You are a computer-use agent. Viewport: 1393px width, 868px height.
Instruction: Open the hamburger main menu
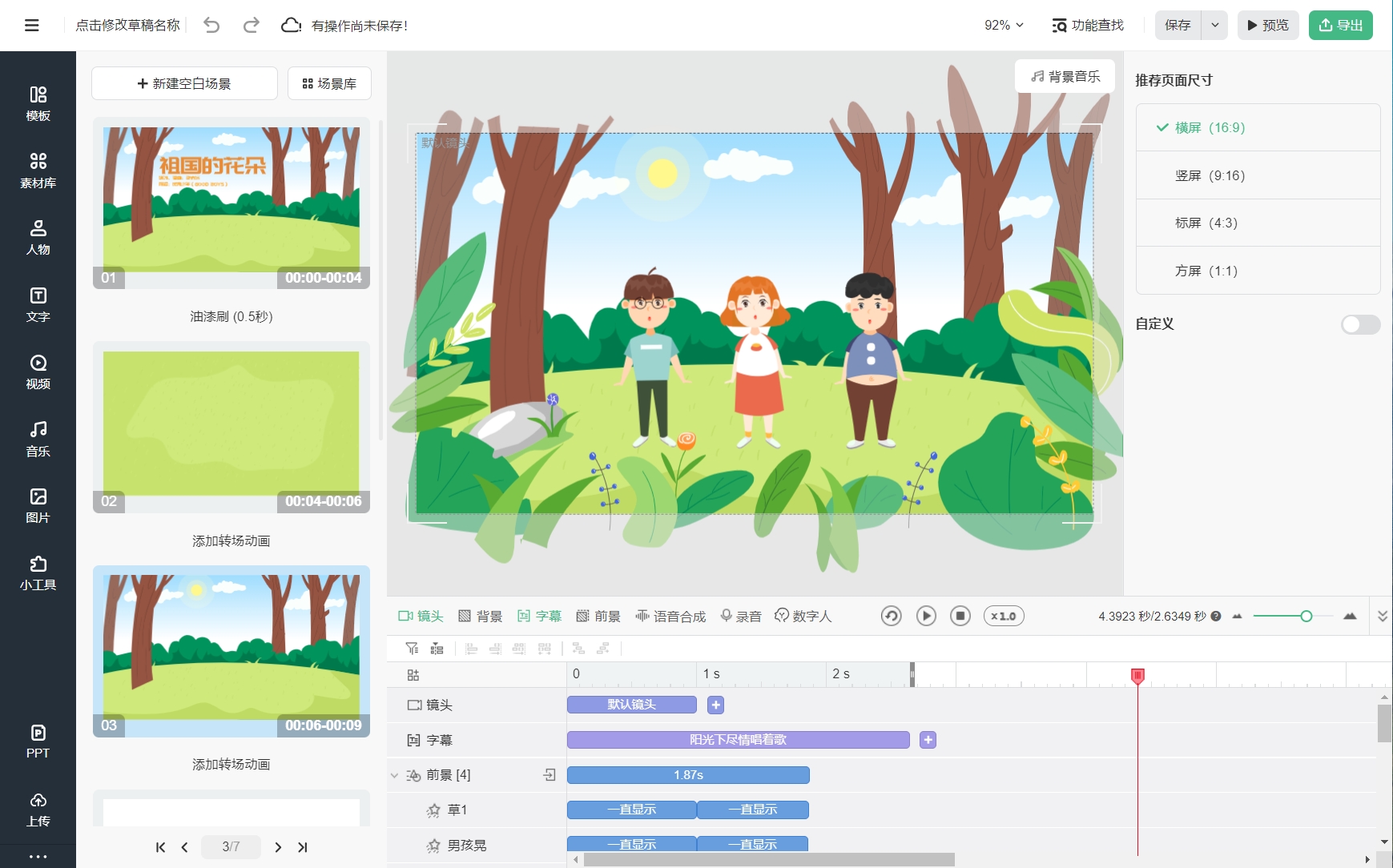point(32,26)
